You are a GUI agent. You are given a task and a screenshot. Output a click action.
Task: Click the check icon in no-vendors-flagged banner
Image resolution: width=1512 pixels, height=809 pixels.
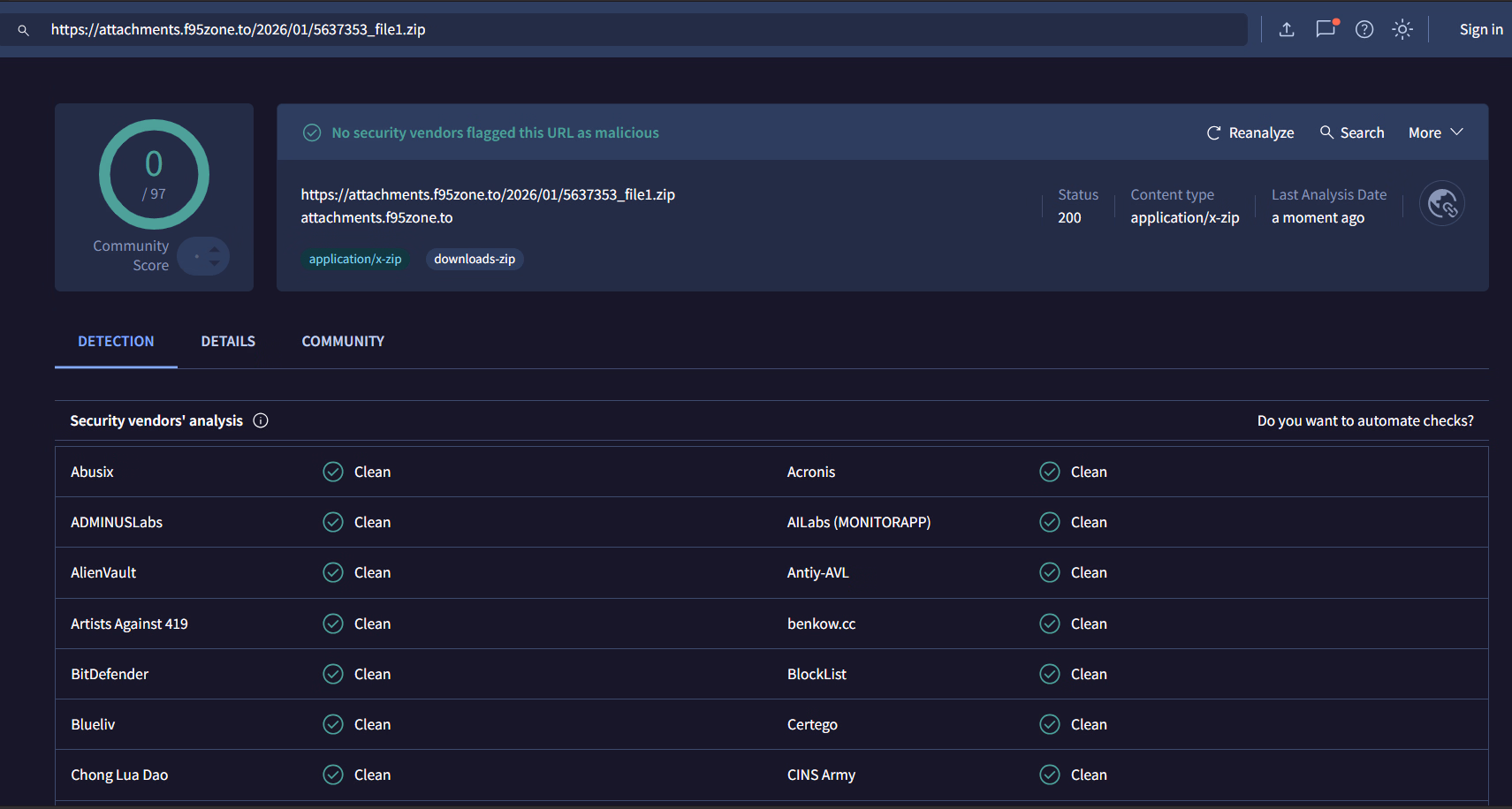tap(312, 132)
